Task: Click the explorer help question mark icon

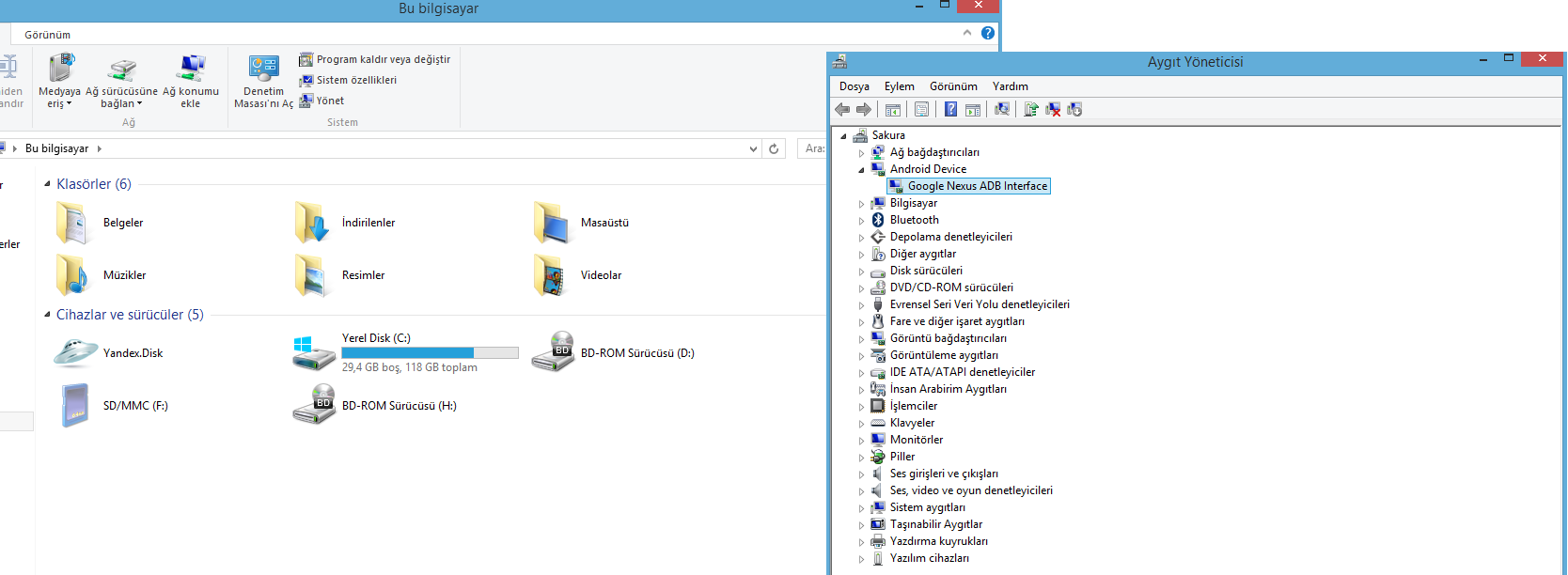Action: pyautogui.click(x=987, y=33)
